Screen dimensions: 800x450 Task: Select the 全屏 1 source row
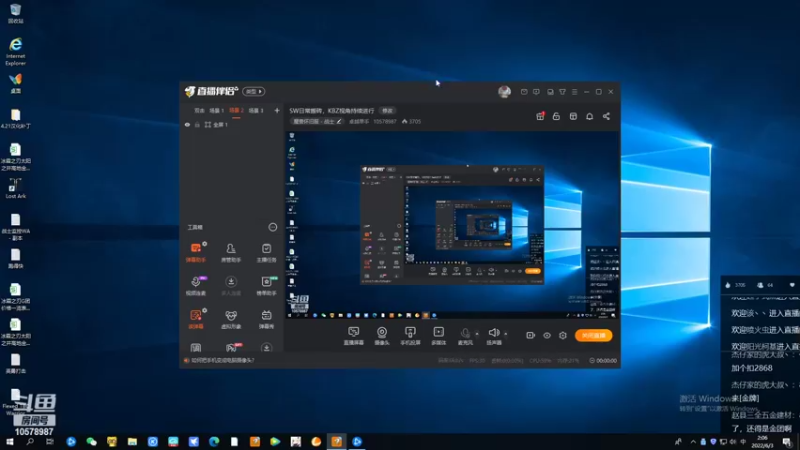232,124
